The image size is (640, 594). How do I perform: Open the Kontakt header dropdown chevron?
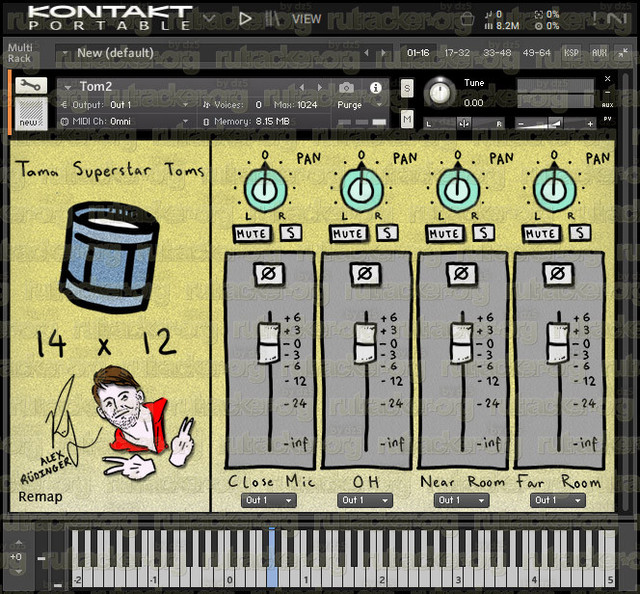click(209, 18)
